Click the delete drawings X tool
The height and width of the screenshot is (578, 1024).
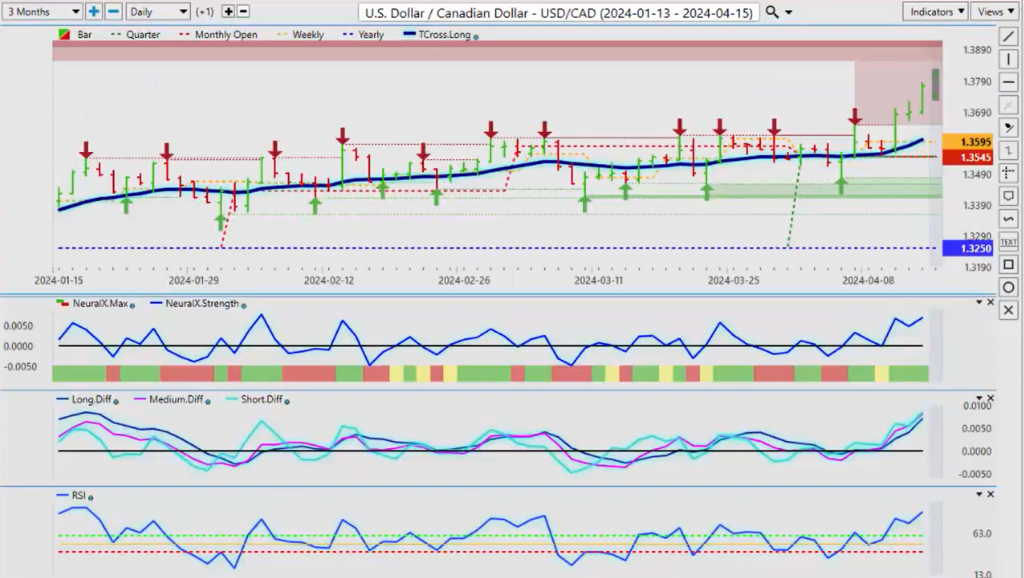click(1008, 310)
